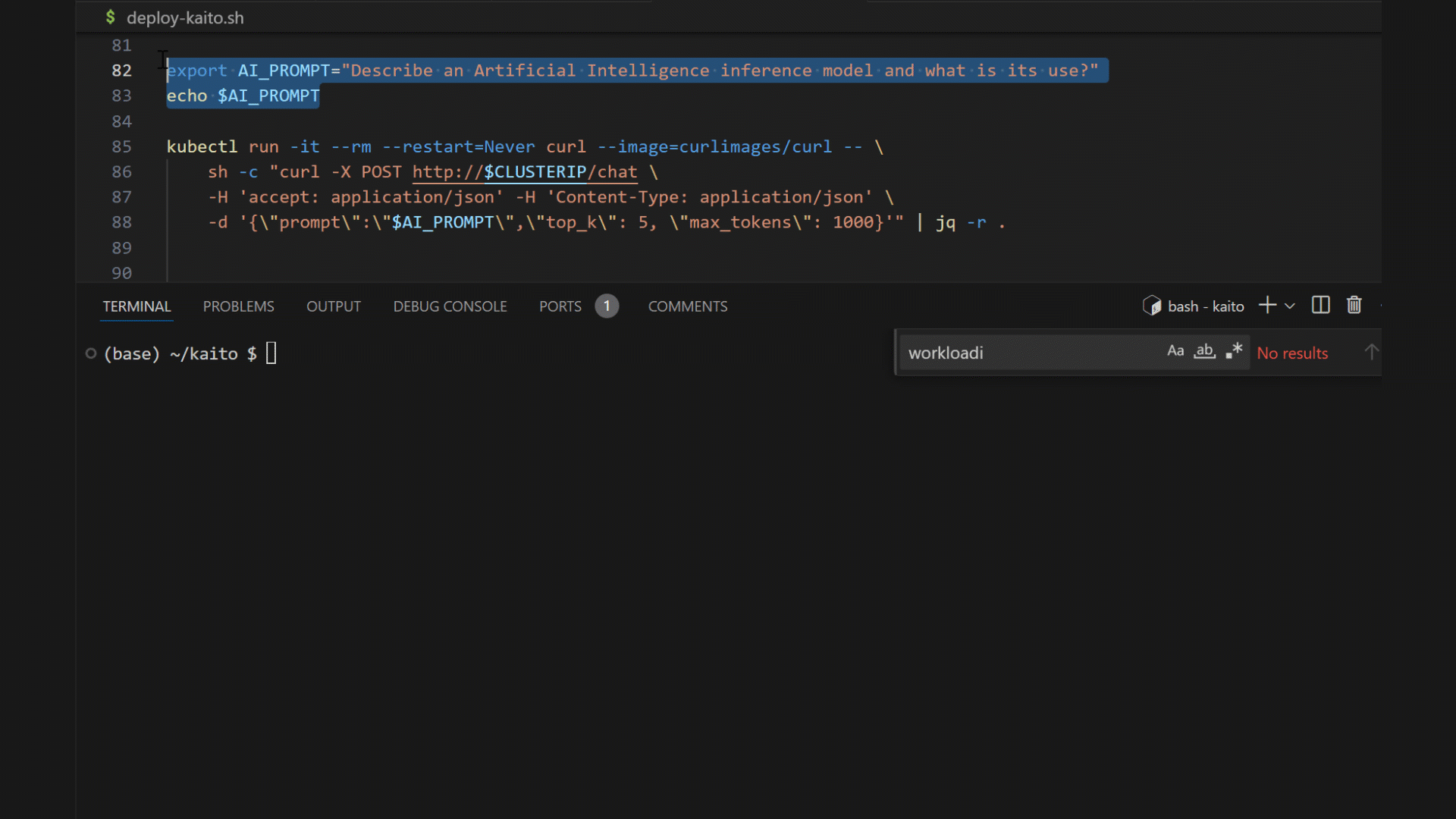Click the Ports badge showing 1

[x=607, y=306]
